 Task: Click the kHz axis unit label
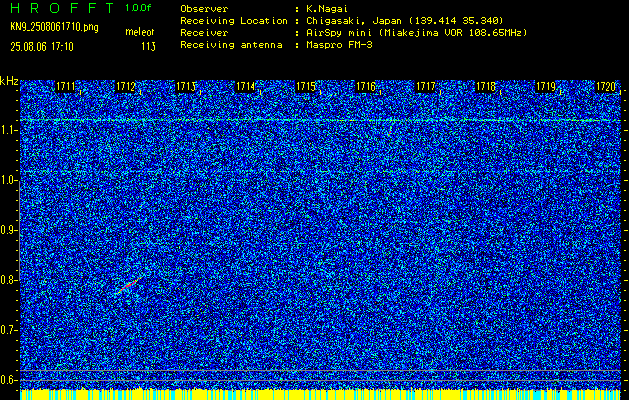pos(9,81)
